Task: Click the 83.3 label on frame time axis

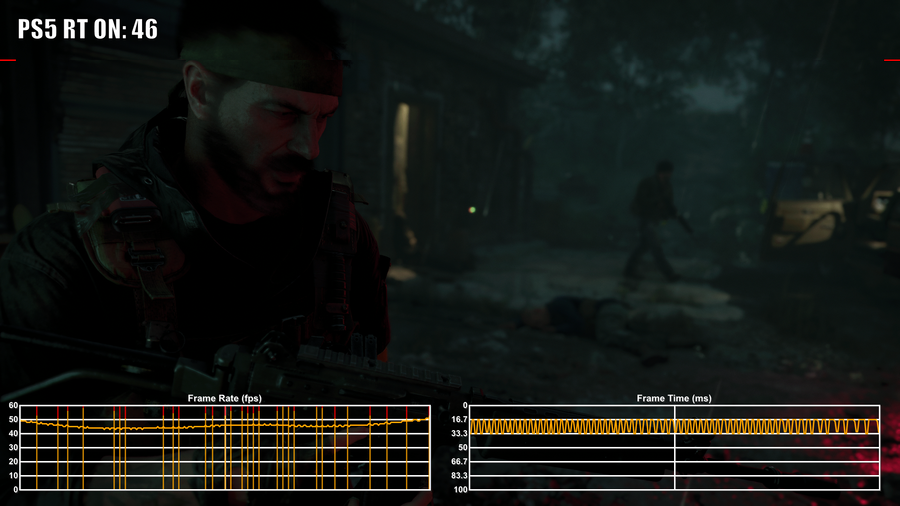Action: (x=457, y=475)
